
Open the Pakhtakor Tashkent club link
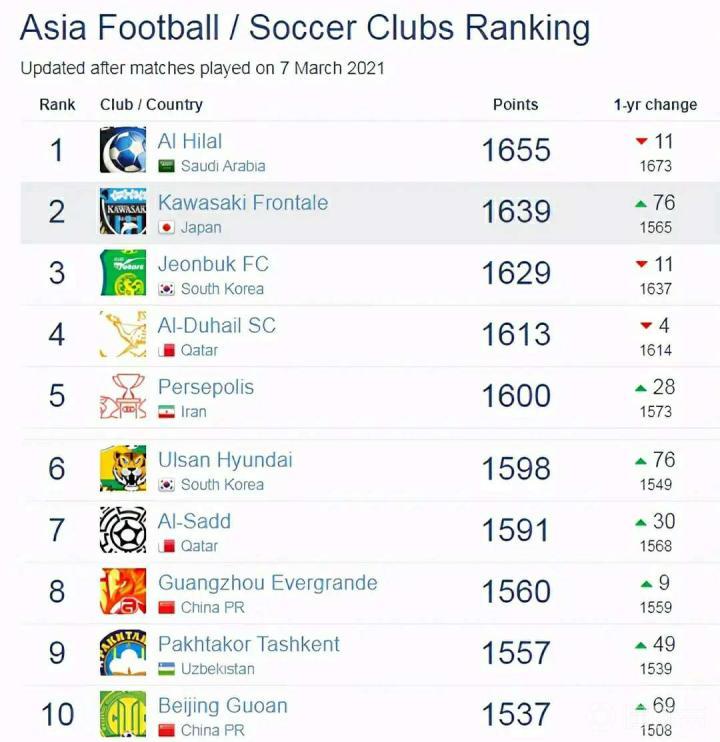(x=249, y=644)
